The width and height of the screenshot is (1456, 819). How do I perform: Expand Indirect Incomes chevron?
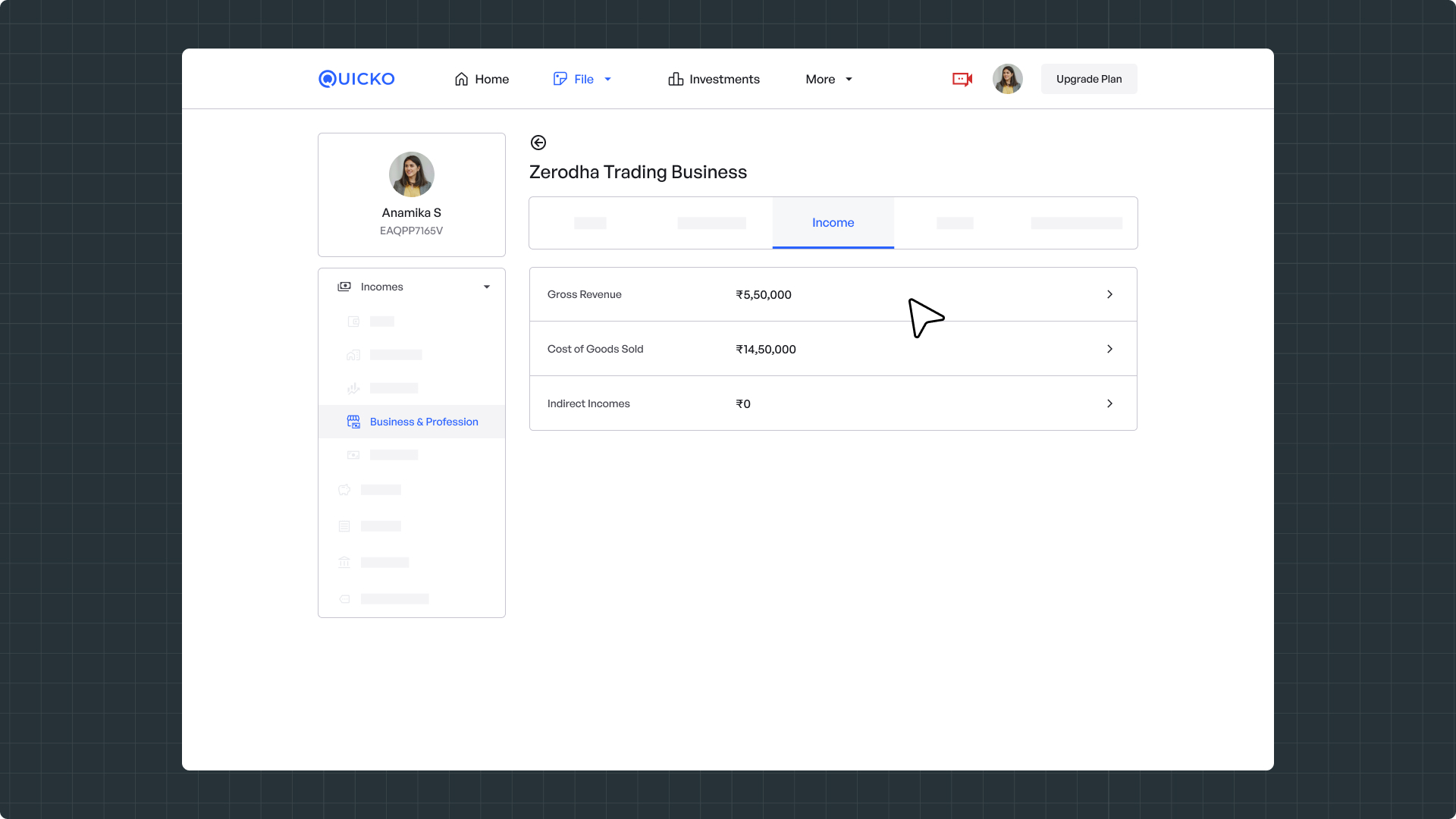pyautogui.click(x=1109, y=403)
